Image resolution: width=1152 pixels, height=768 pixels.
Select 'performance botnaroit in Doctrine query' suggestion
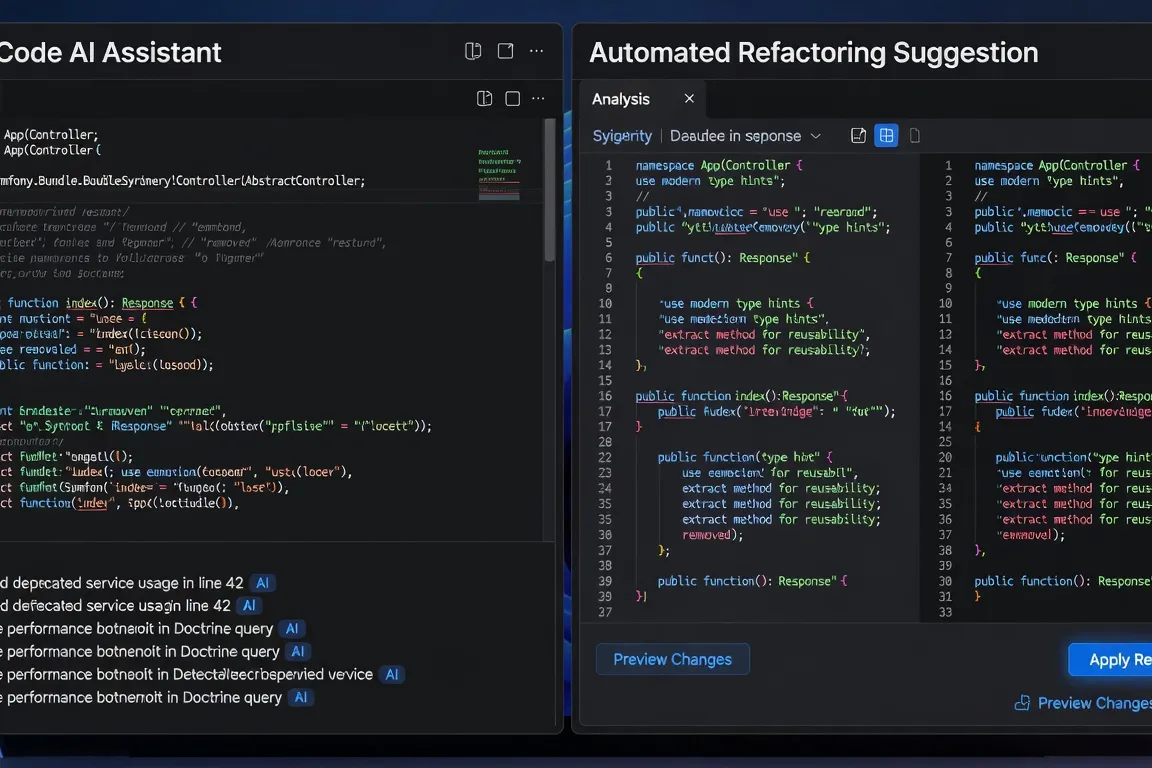tap(137, 628)
